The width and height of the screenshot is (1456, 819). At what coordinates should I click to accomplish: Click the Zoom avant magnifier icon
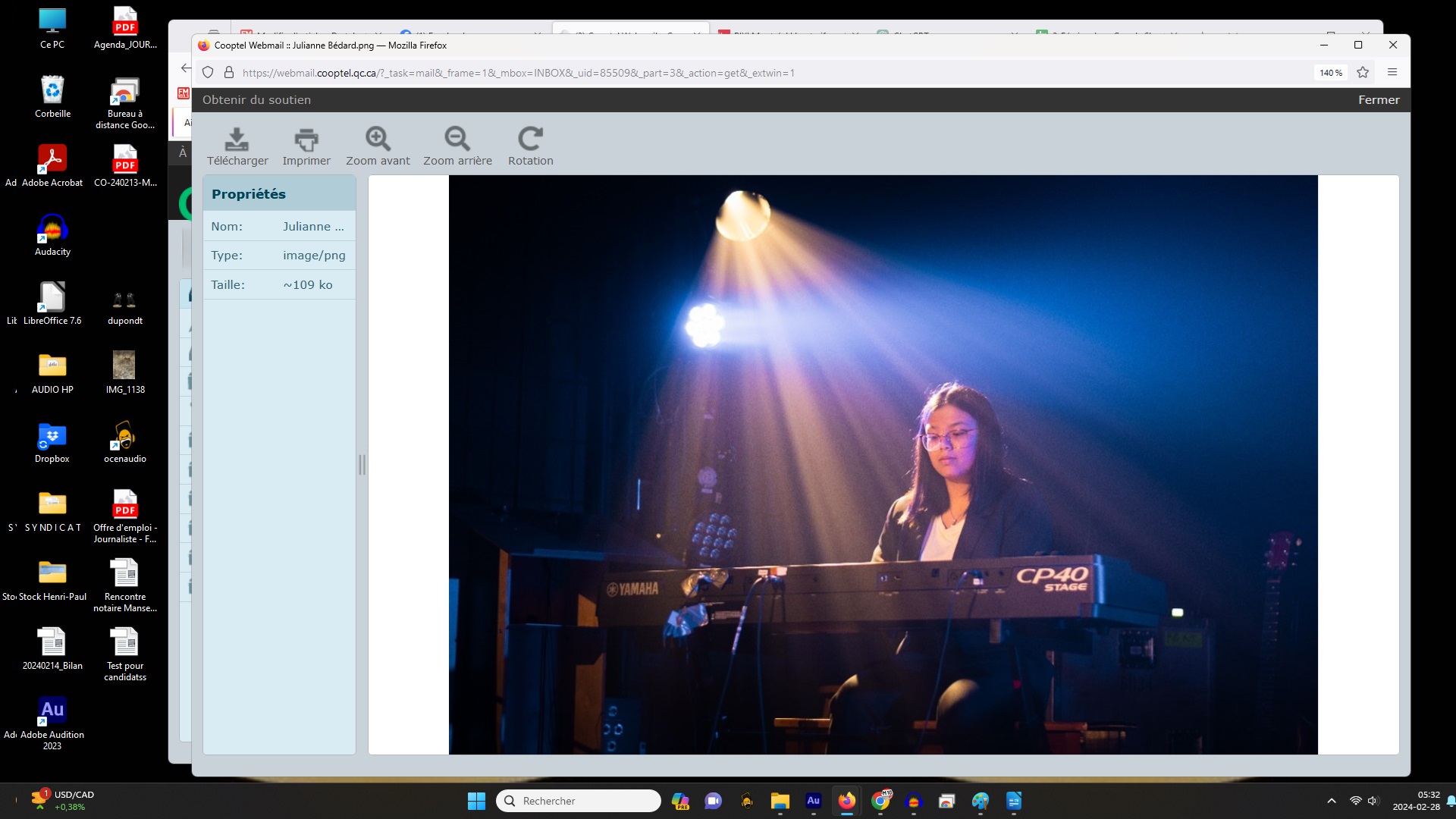pyautogui.click(x=378, y=139)
